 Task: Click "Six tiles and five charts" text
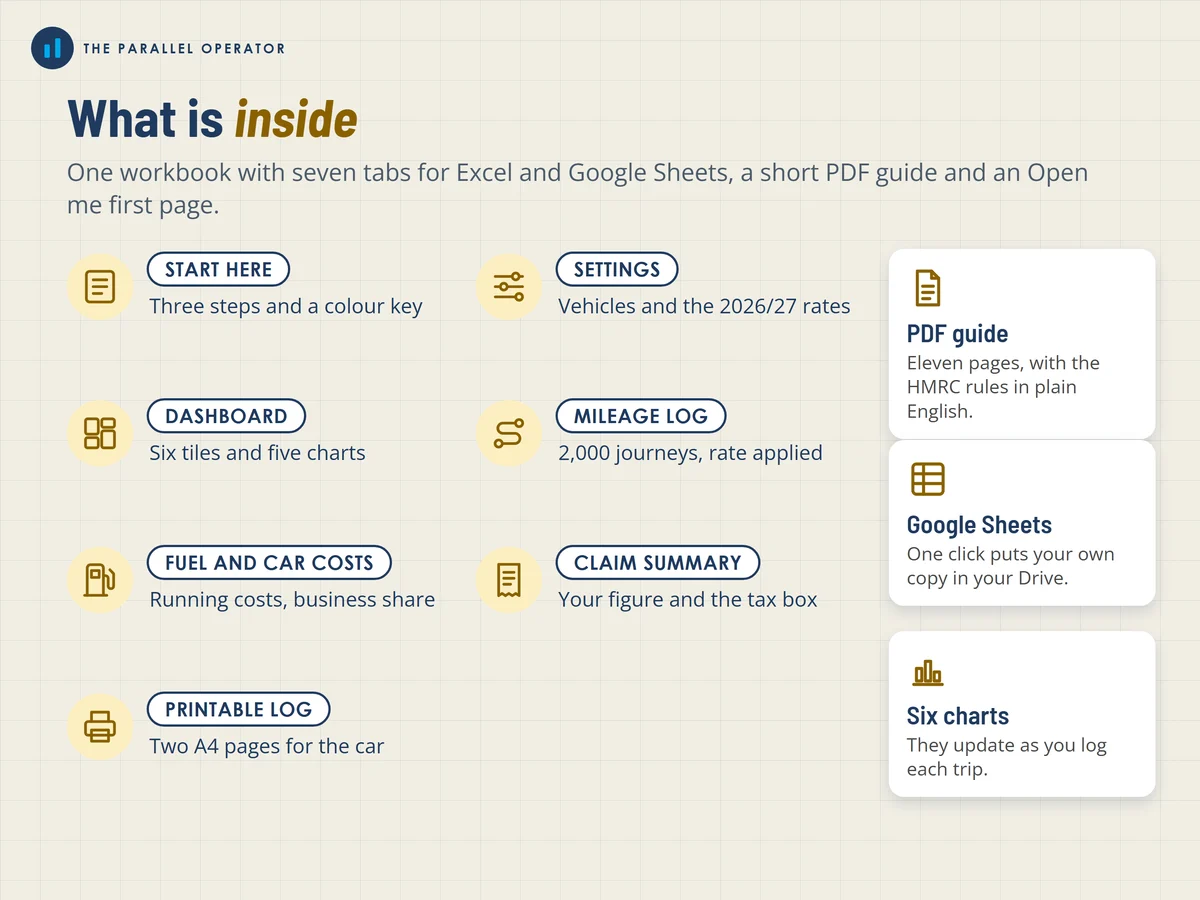point(257,453)
